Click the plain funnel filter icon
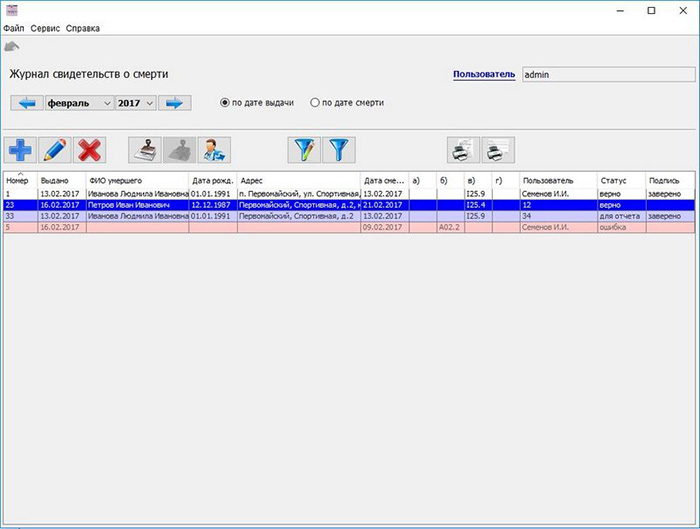The image size is (700, 529). (x=340, y=150)
